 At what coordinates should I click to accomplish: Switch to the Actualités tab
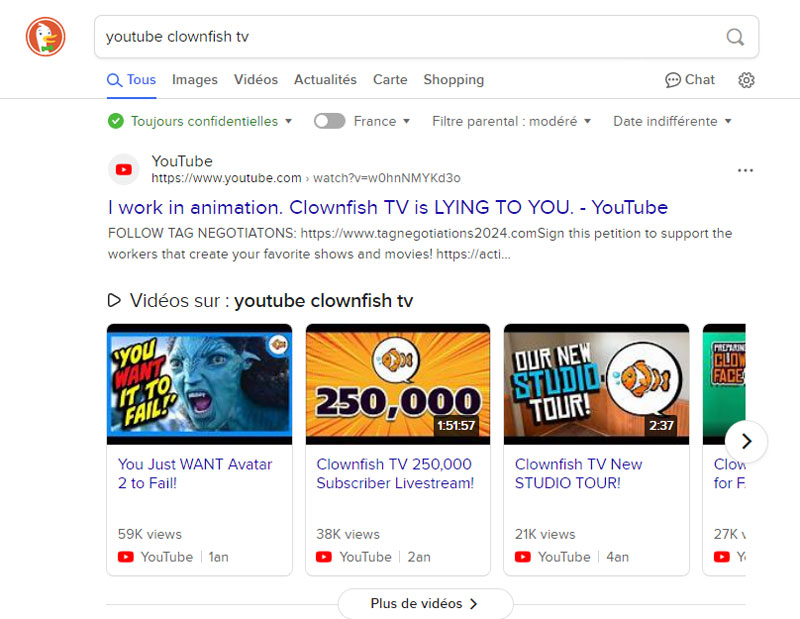(325, 80)
